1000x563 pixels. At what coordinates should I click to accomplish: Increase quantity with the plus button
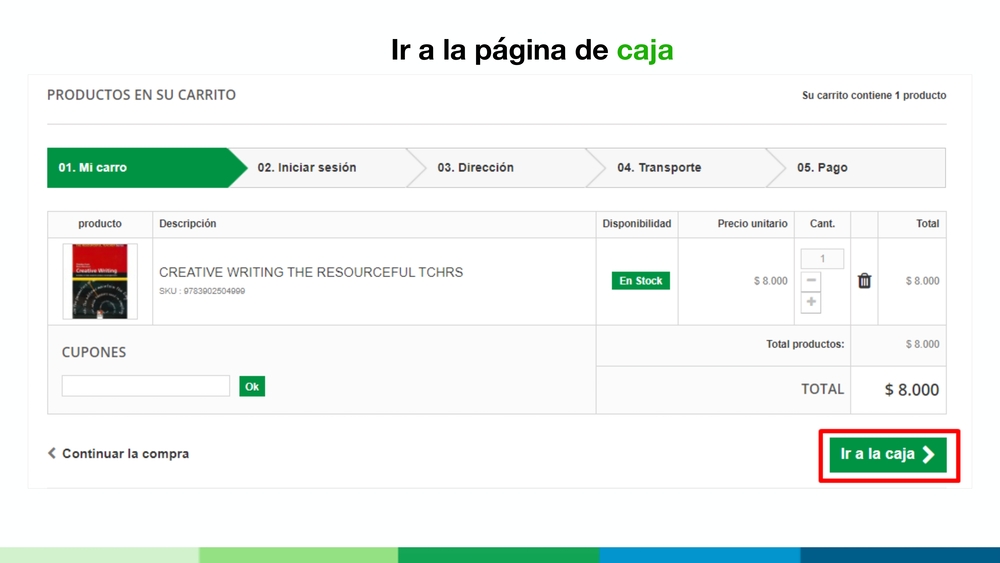[x=811, y=302]
